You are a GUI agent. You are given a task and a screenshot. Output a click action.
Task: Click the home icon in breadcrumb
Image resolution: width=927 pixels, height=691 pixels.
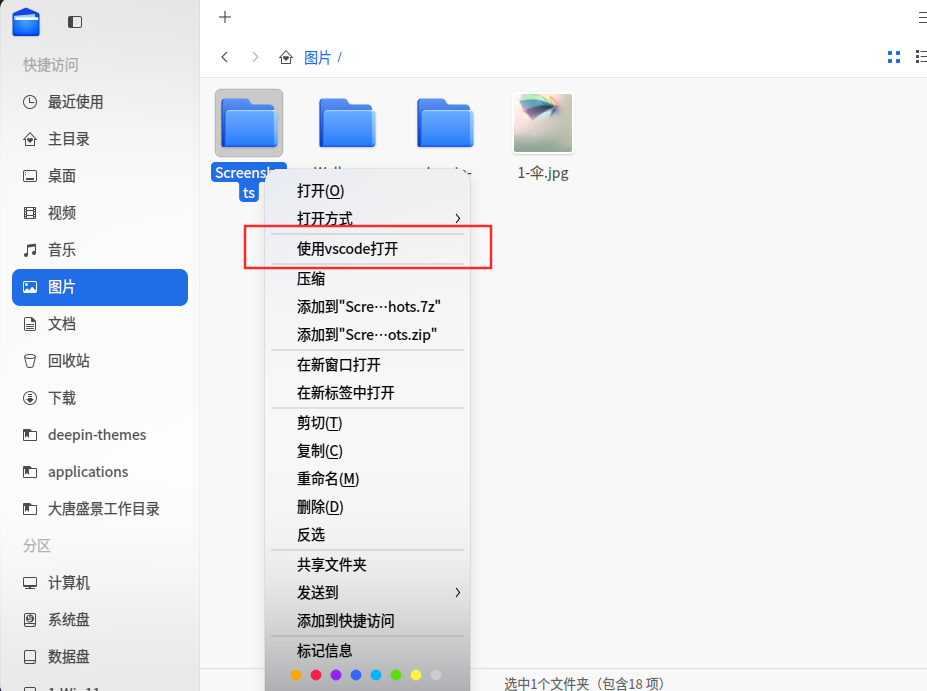[286, 57]
